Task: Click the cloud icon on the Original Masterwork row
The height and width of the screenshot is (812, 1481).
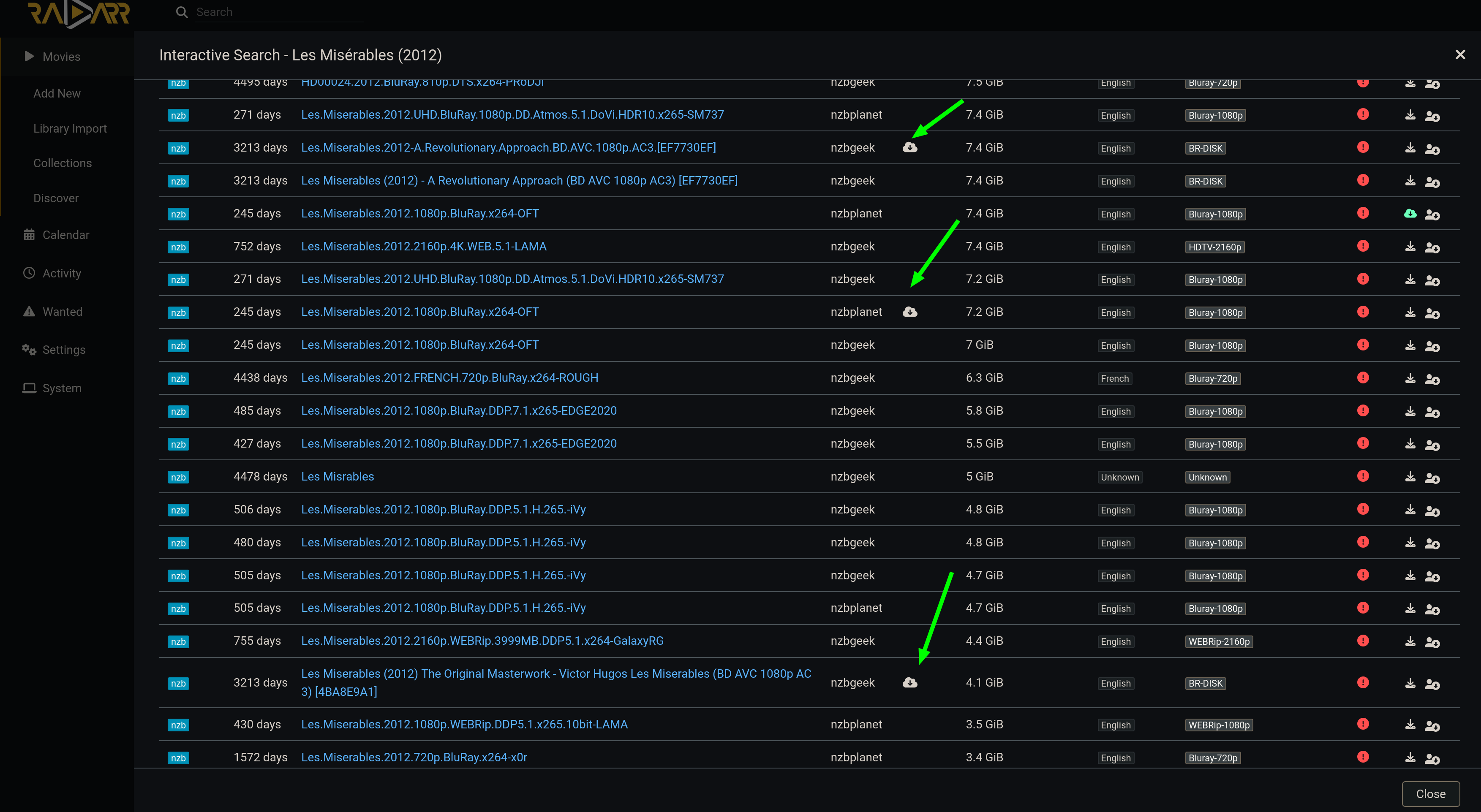Action: [909, 683]
